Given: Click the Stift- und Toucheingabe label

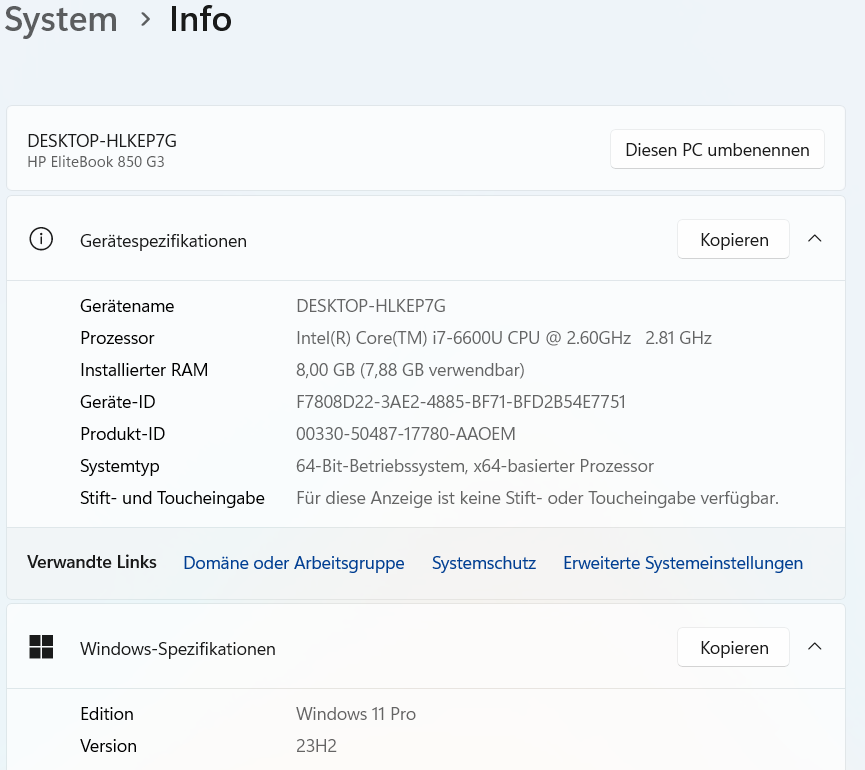Looking at the screenshot, I should click(x=172, y=498).
